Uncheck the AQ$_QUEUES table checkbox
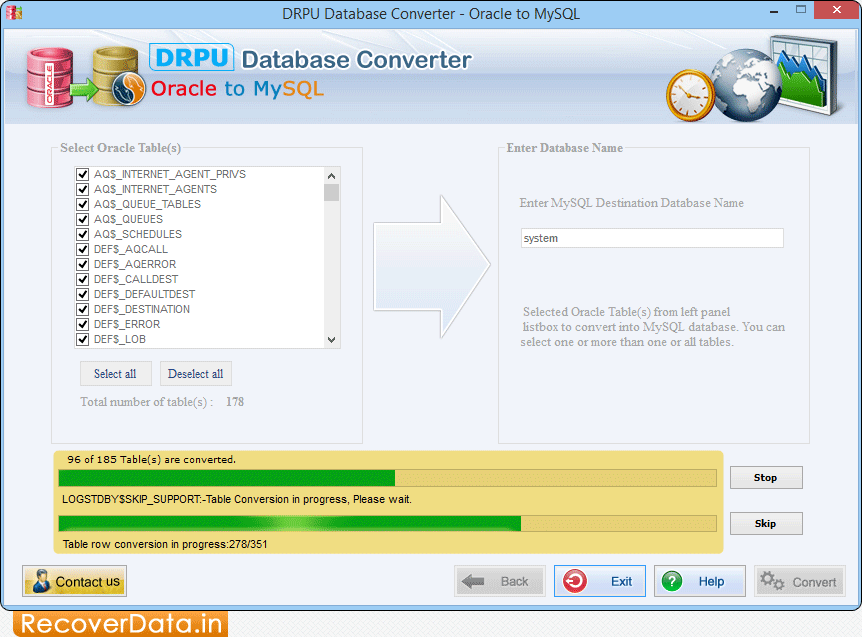The width and height of the screenshot is (862, 637). click(82, 219)
